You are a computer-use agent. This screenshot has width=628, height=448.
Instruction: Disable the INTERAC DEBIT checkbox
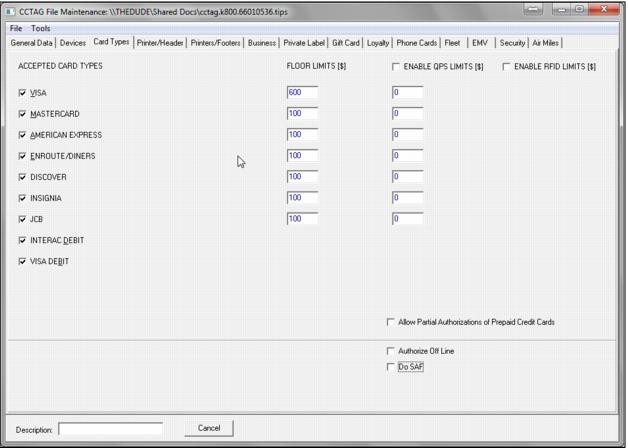coord(23,240)
